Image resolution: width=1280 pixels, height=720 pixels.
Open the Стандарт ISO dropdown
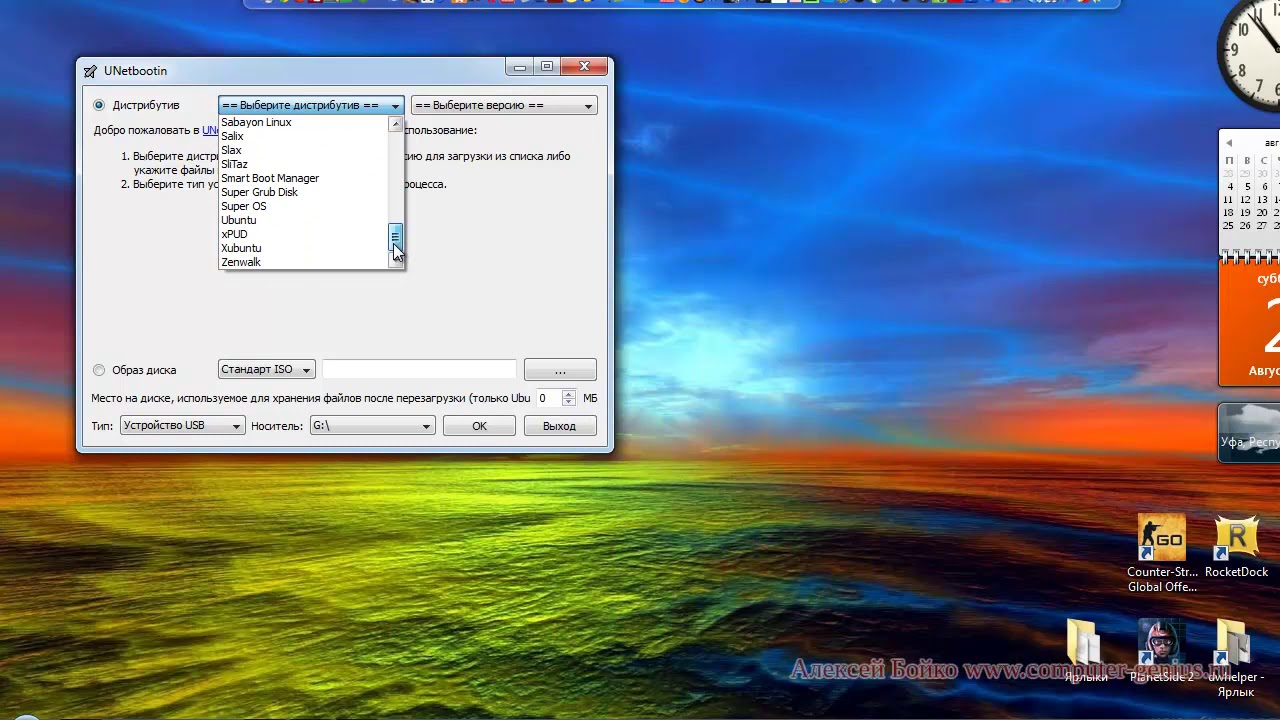click(267, 370)
